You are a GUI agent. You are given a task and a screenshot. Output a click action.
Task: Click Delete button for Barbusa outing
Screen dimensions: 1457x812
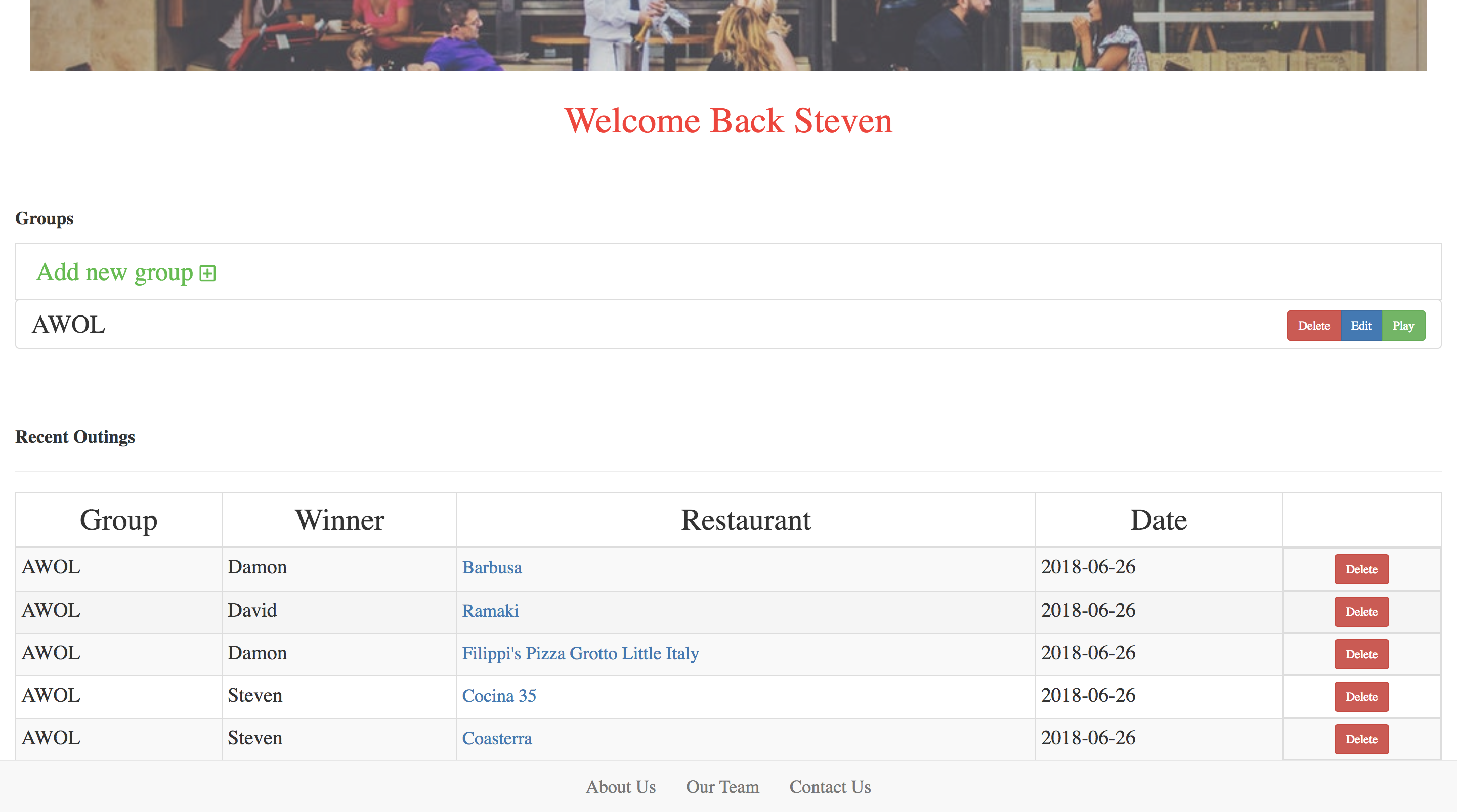coord(1361,568)
